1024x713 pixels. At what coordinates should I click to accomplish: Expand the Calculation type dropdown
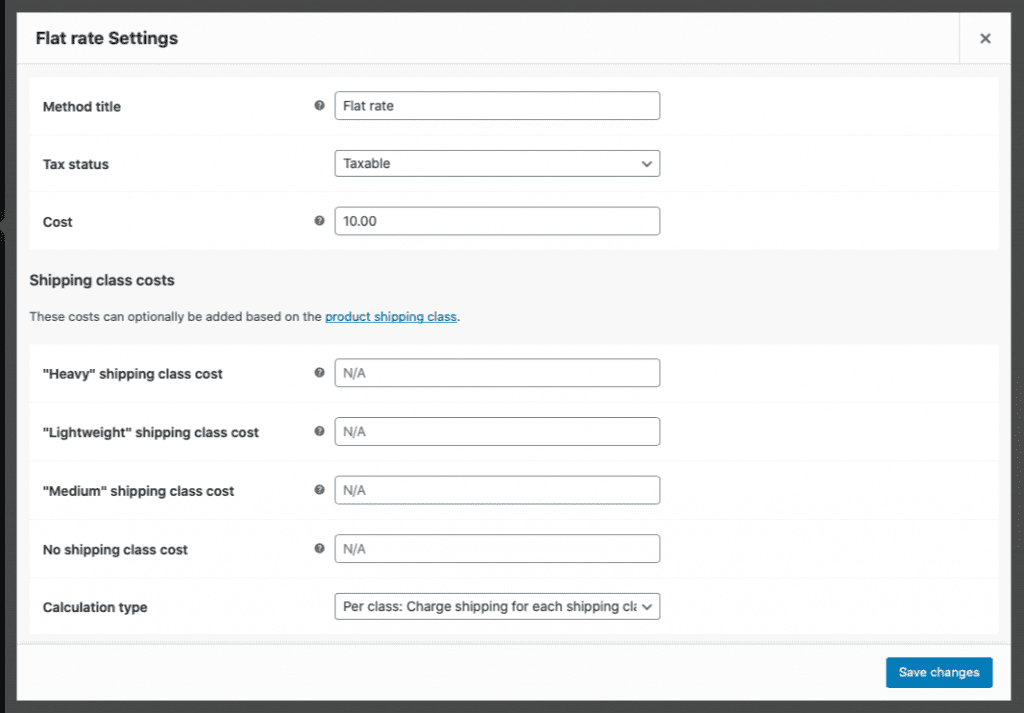pos(497,606)
